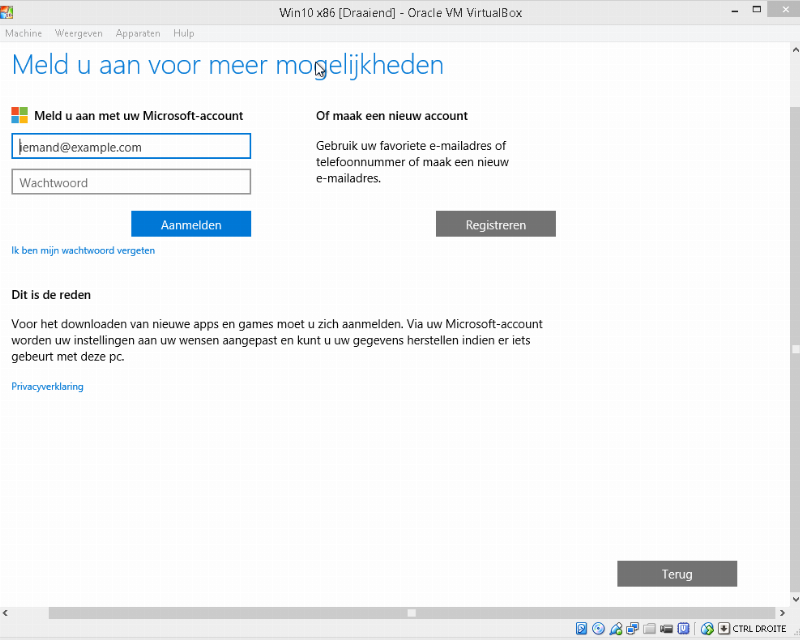Screen dimensions: 800x640
Task: Open the Weergeven menu
Action: coord(79,33)
